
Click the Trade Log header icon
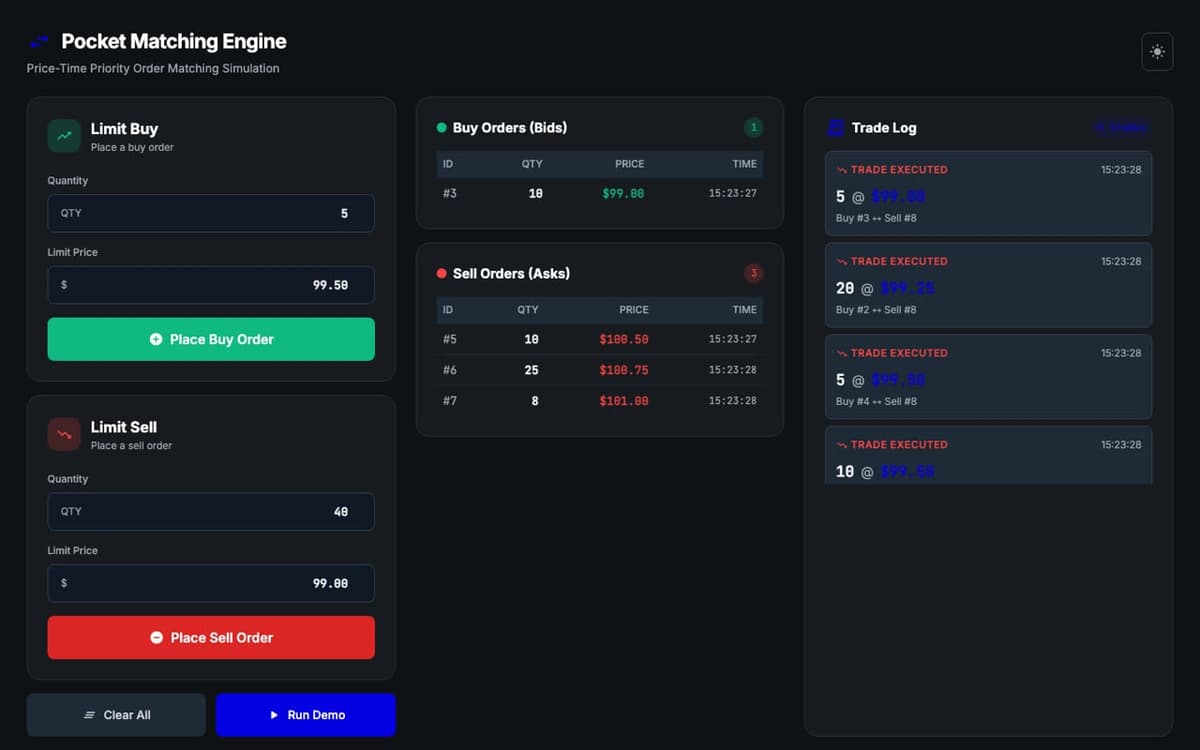click(835, 128)
